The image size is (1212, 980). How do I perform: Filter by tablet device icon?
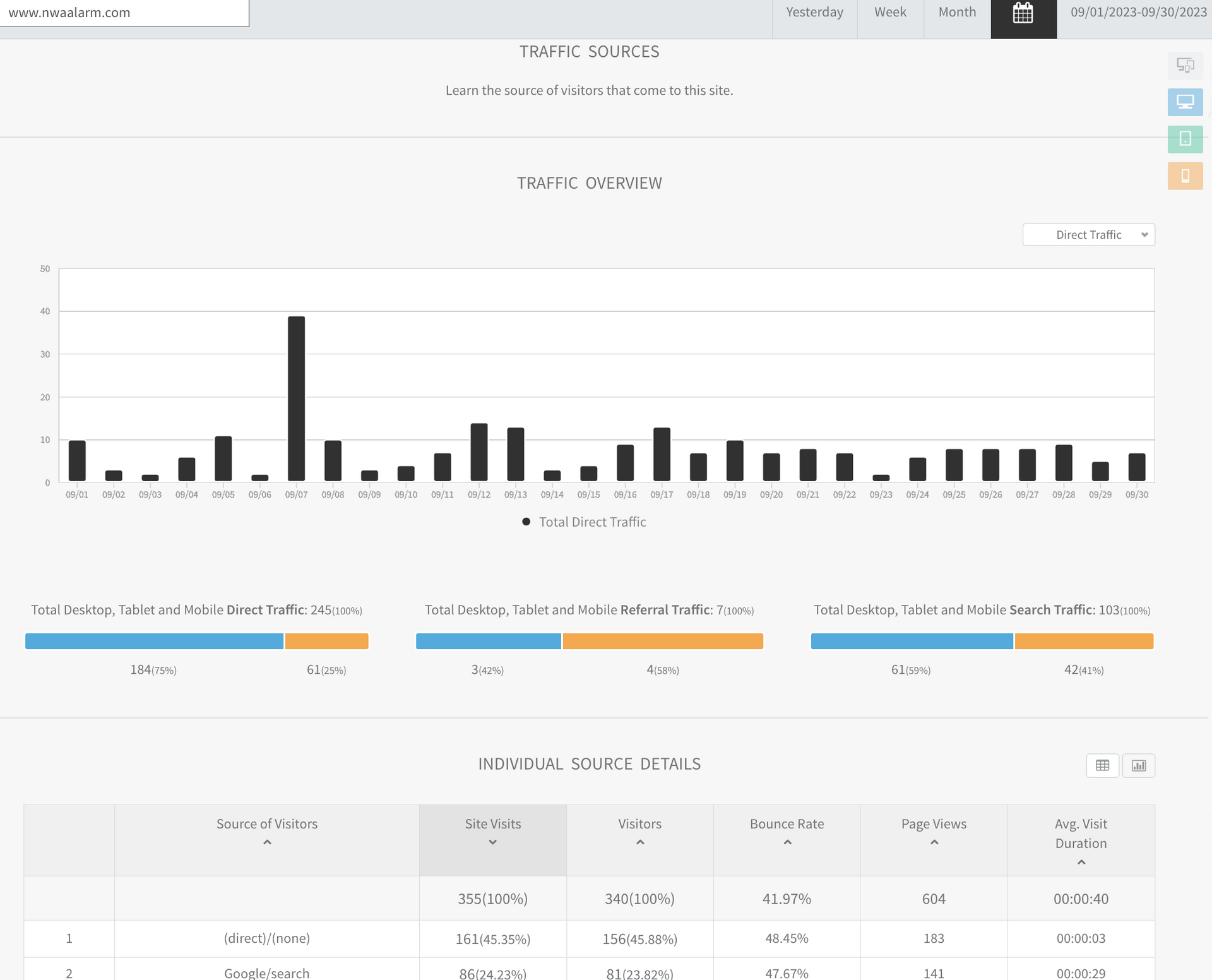coord(1185,139)
